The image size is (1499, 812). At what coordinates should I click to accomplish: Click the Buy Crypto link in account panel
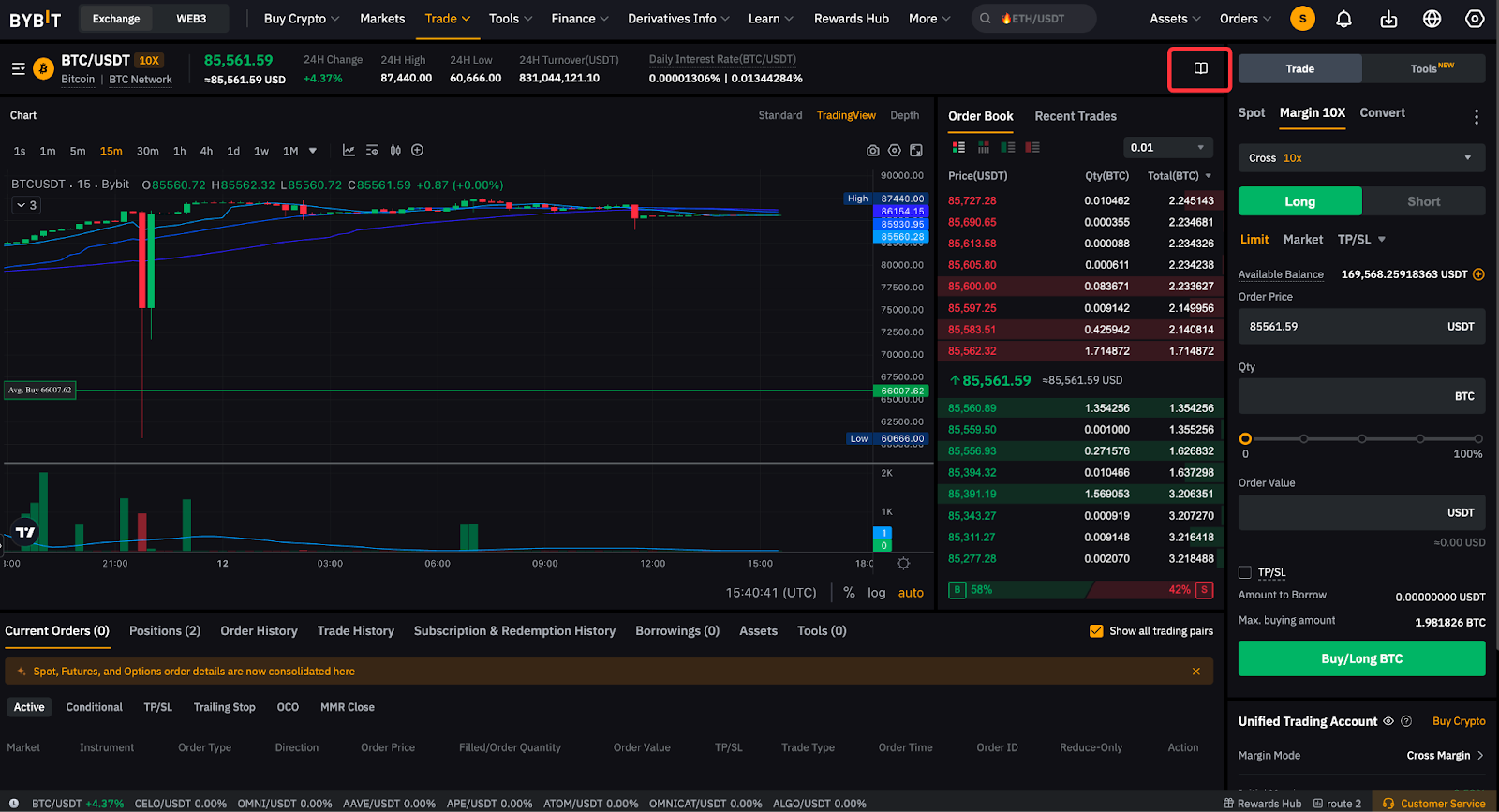1459,721
